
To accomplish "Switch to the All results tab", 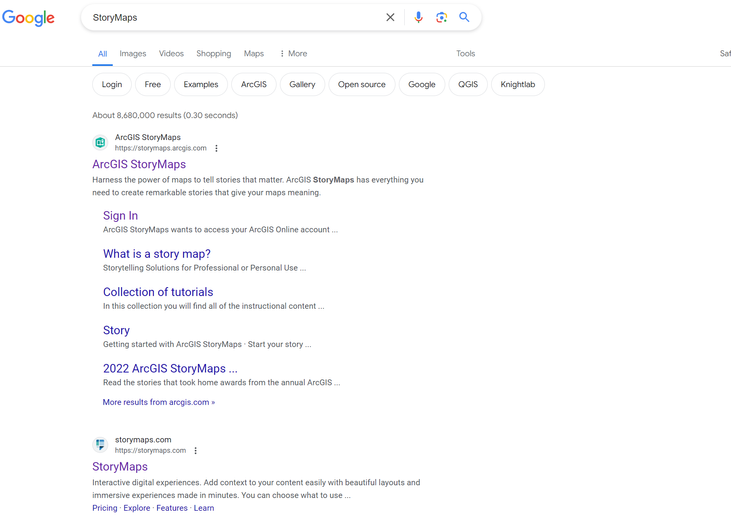I will point(103,54).
